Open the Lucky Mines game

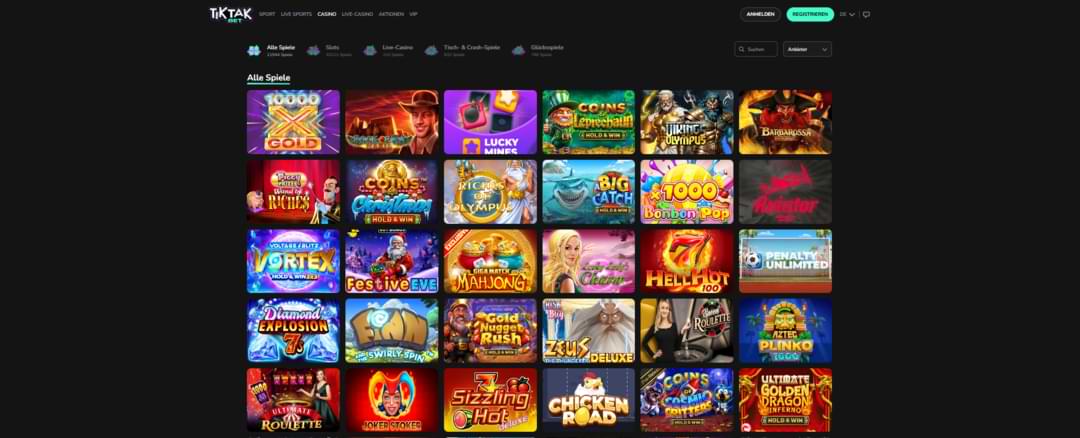490,122
